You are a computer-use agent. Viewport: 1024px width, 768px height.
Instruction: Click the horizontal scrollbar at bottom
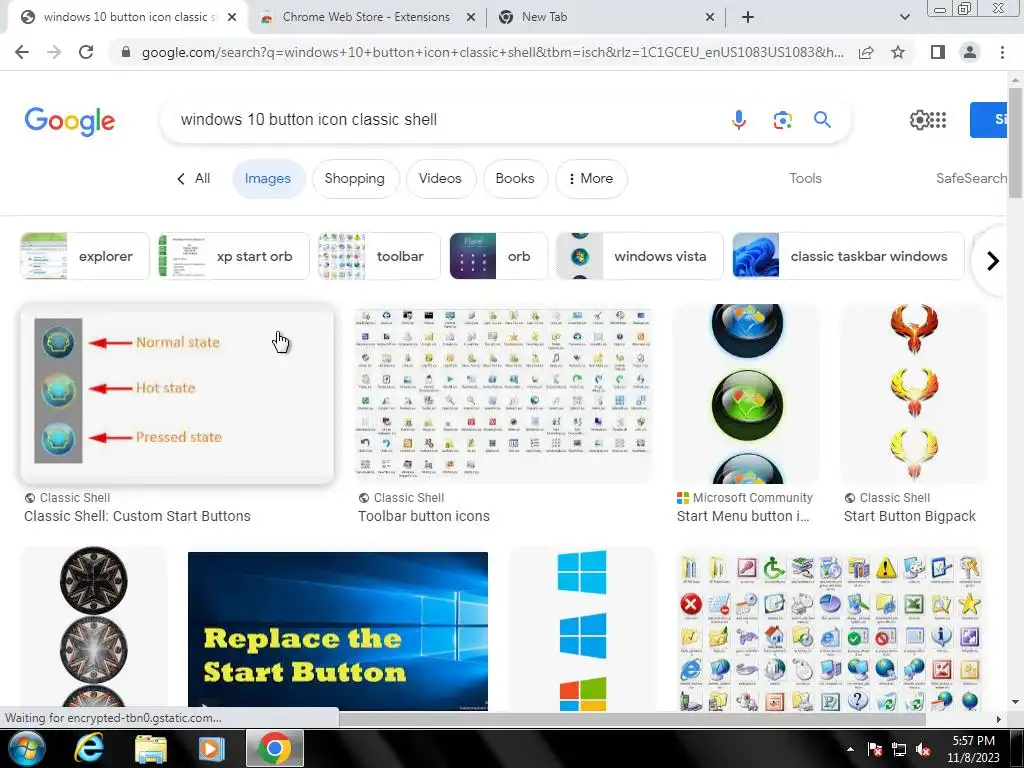click(631, 719)
